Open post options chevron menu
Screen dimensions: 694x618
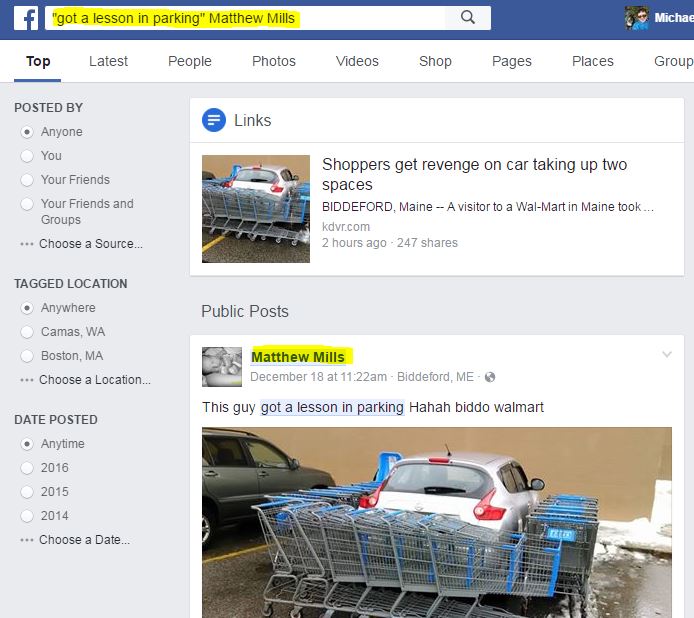point(667,354)
